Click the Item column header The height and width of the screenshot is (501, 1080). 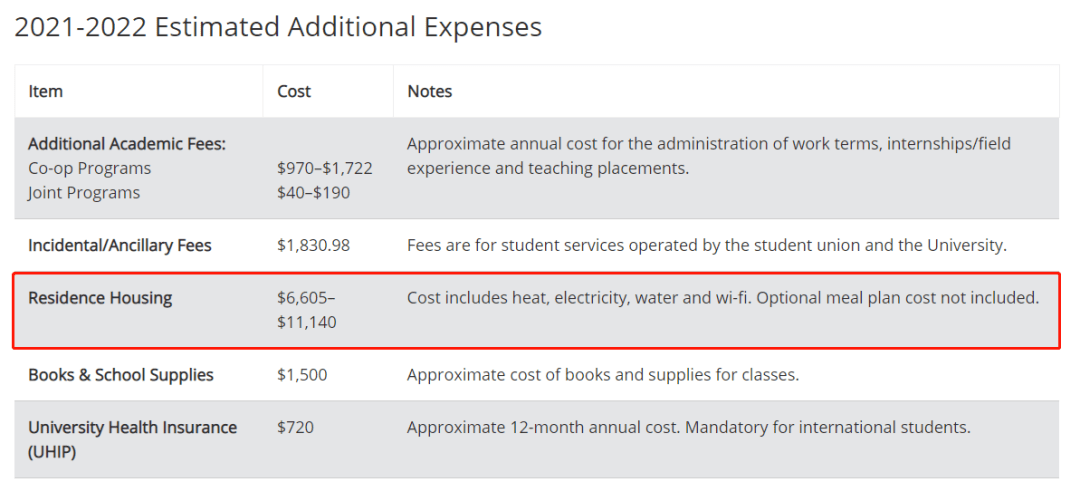pos(46,91)
